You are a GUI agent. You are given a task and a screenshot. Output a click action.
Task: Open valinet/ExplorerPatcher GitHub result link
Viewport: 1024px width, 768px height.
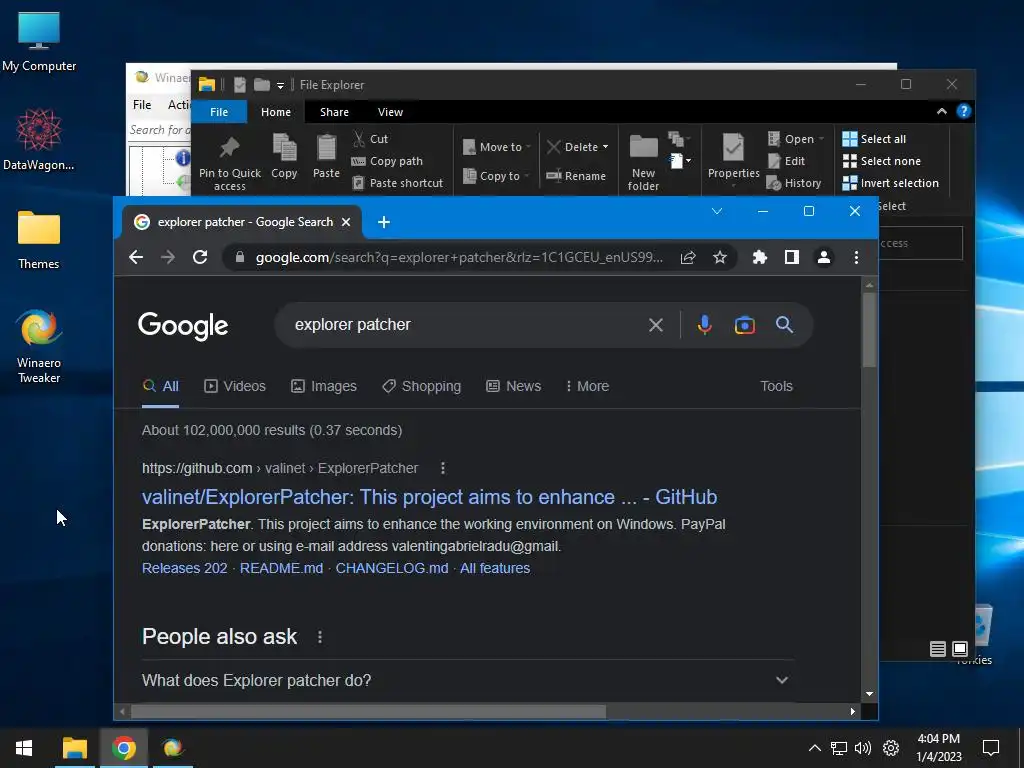click(429, 497)
